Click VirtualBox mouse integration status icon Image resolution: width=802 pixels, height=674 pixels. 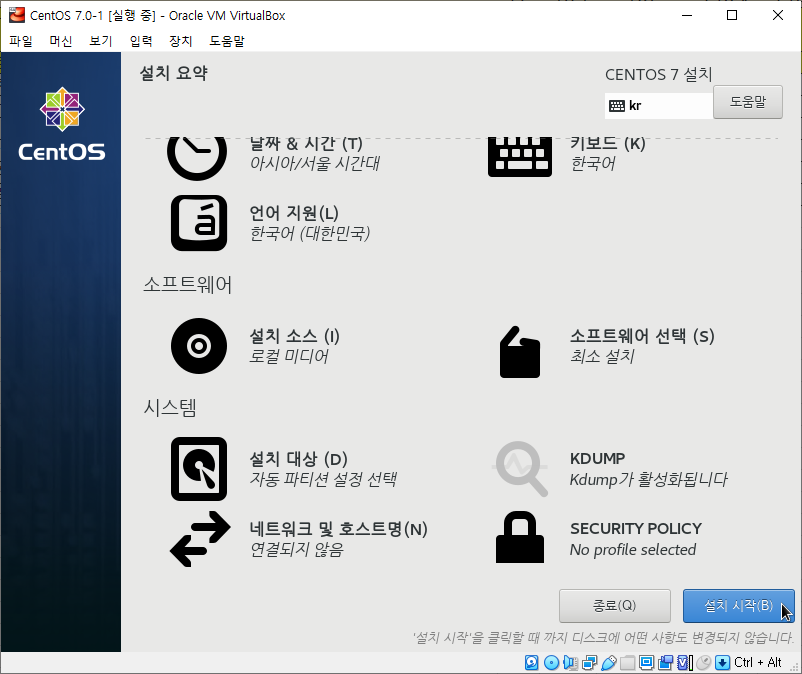(x=704, y=663)
